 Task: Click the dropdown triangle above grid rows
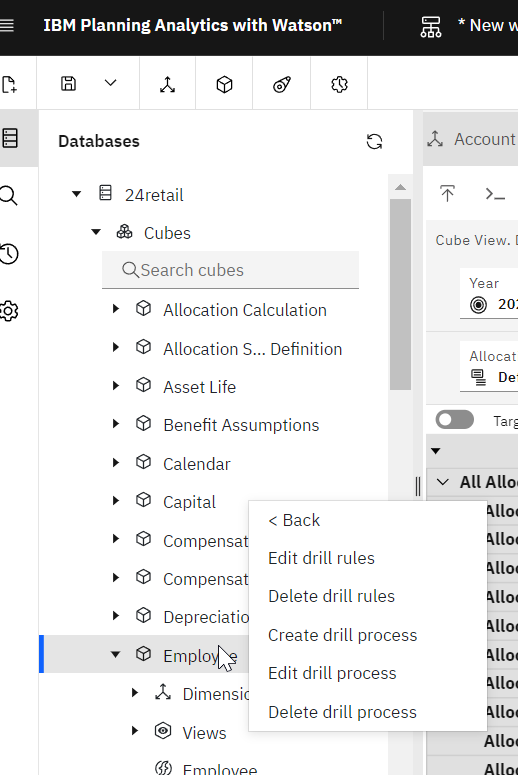[x=435, y=451]
